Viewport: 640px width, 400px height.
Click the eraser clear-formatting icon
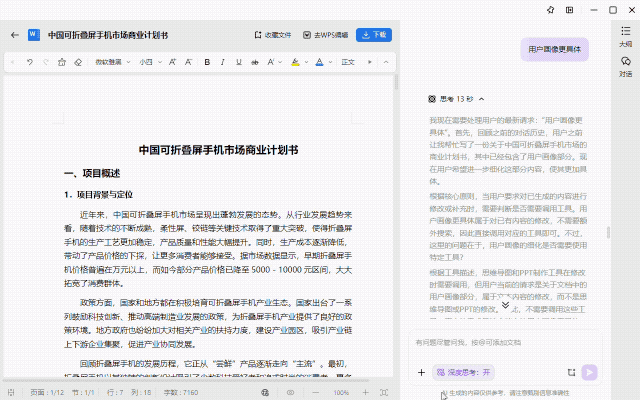78,62
